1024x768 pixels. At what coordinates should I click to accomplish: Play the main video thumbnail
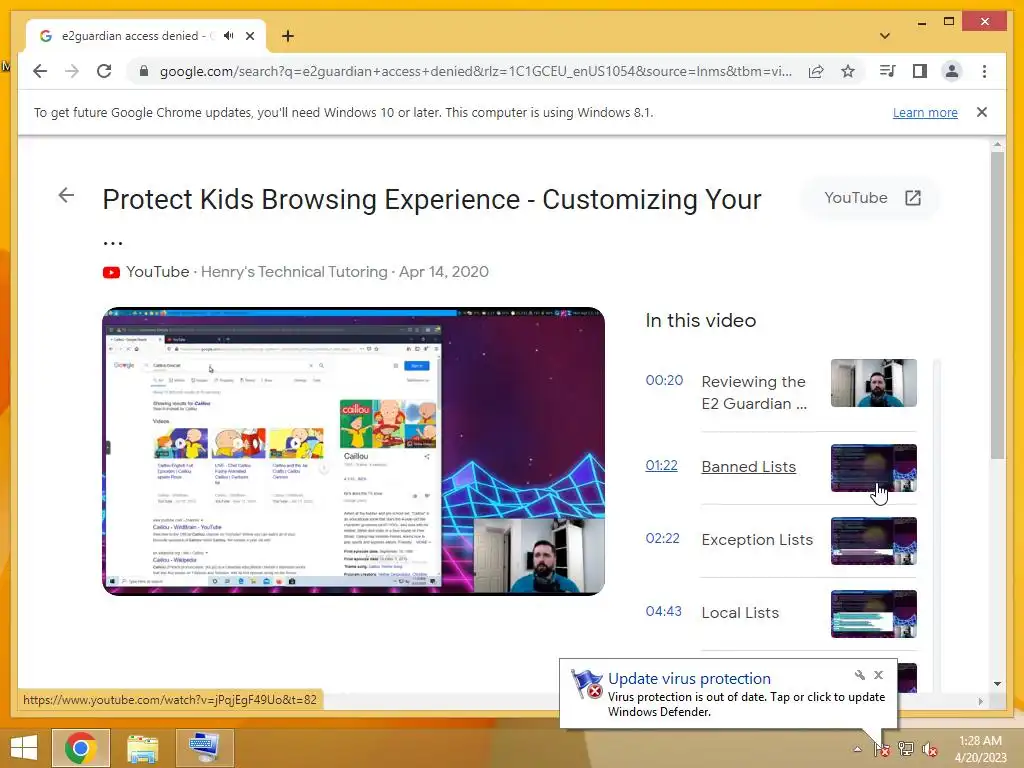353,451
